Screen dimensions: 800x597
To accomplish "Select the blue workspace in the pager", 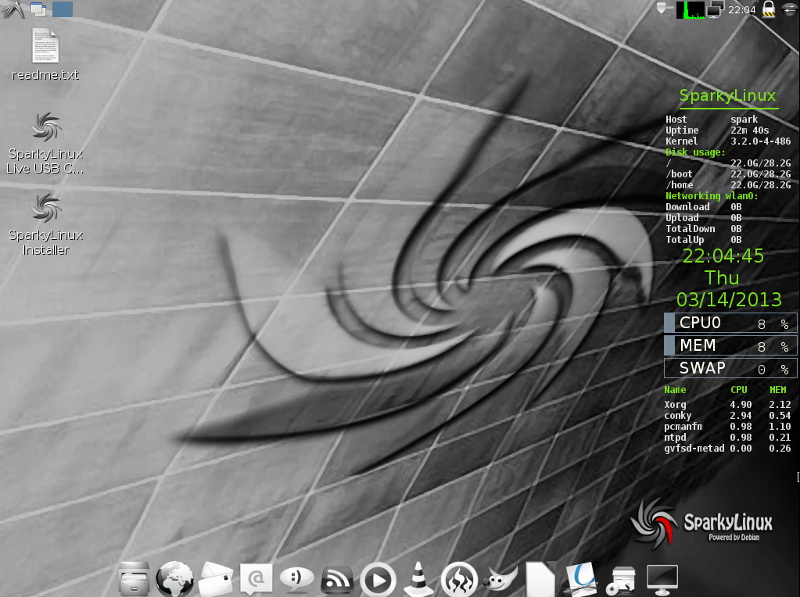I will point(62,9).
